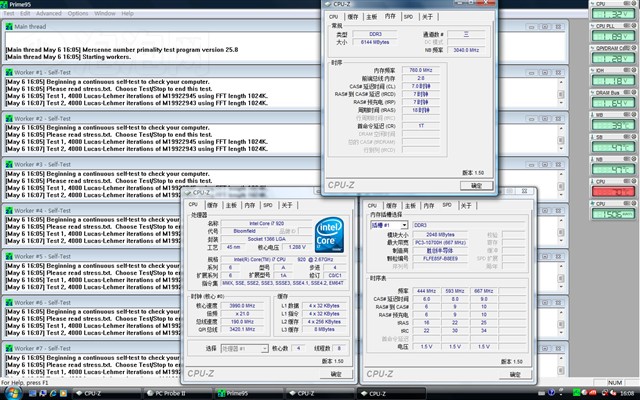Open the processor selection dropdown in CPU-Z
The image size is (640, 400).
coord(264,349)
